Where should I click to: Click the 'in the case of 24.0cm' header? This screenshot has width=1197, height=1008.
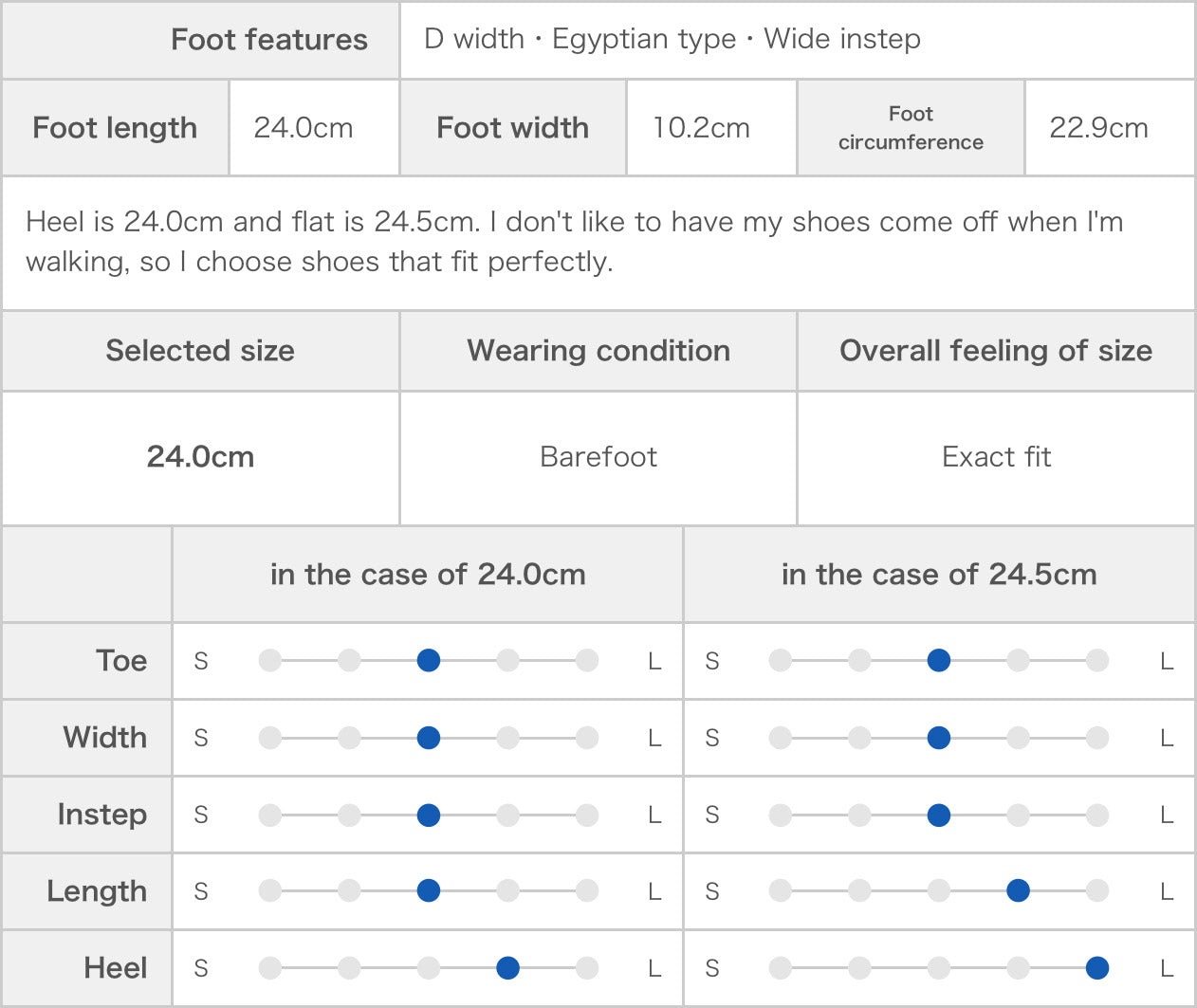coord(428,575)
